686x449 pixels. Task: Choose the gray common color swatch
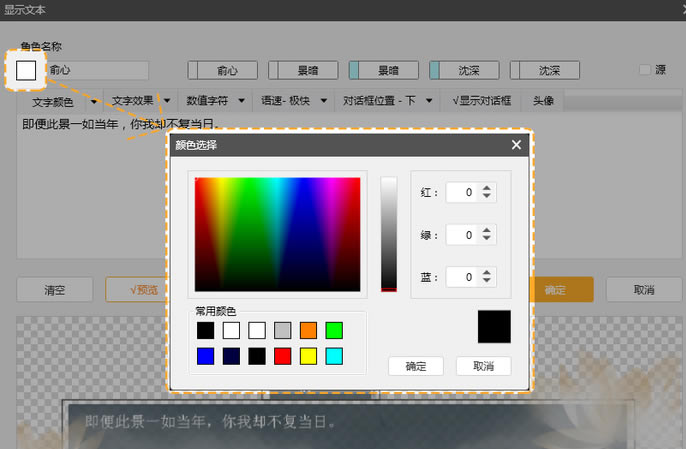pyautogui.click(x=283, y=330)
